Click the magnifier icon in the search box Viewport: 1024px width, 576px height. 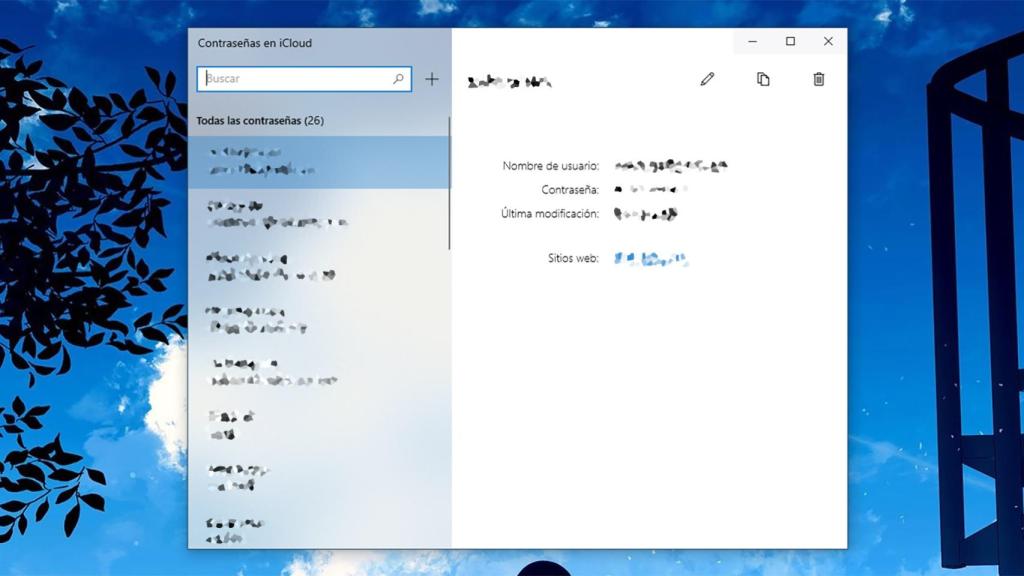(x=400, y=78)
